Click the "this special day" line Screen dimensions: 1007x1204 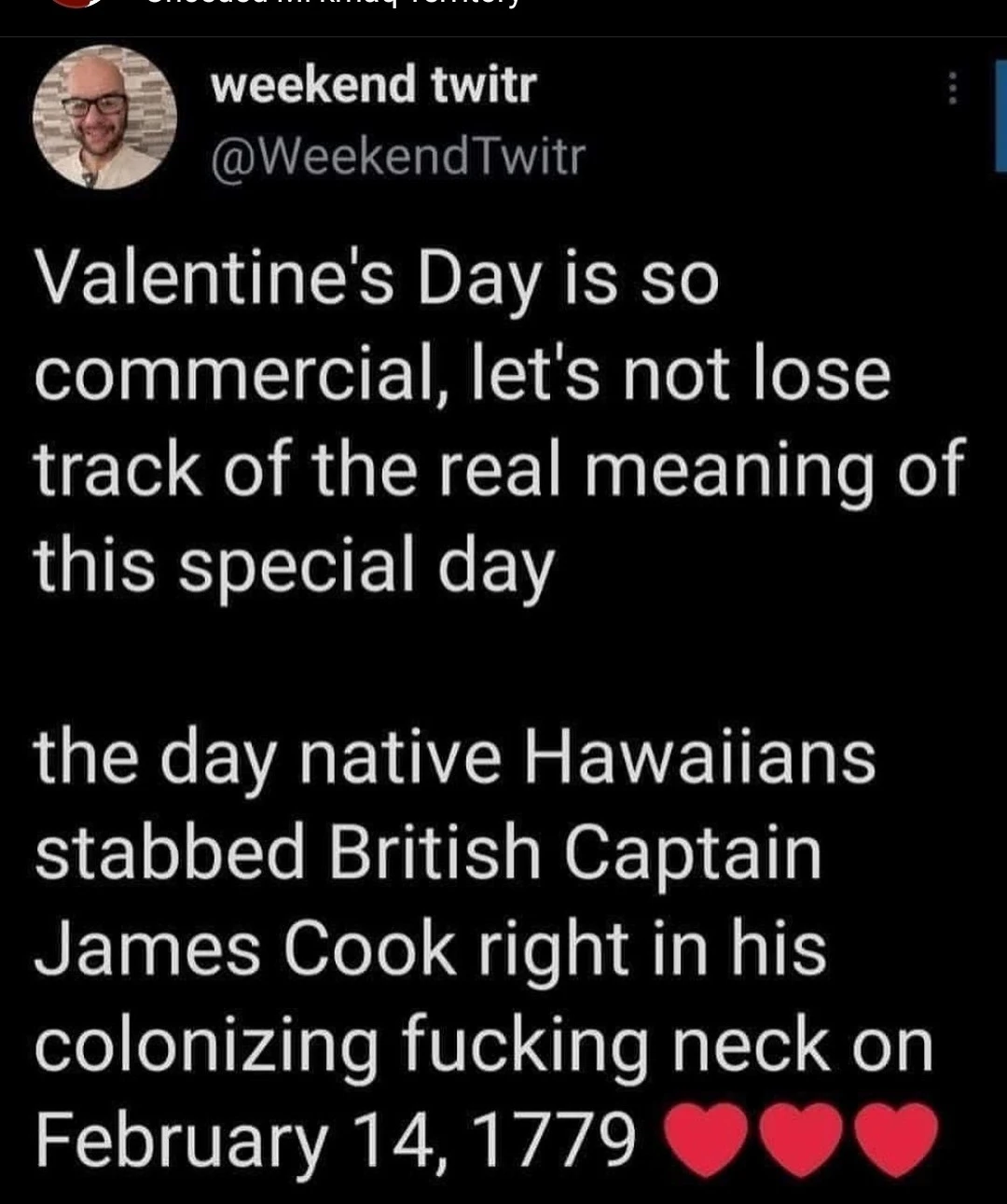tap(295, 566)
